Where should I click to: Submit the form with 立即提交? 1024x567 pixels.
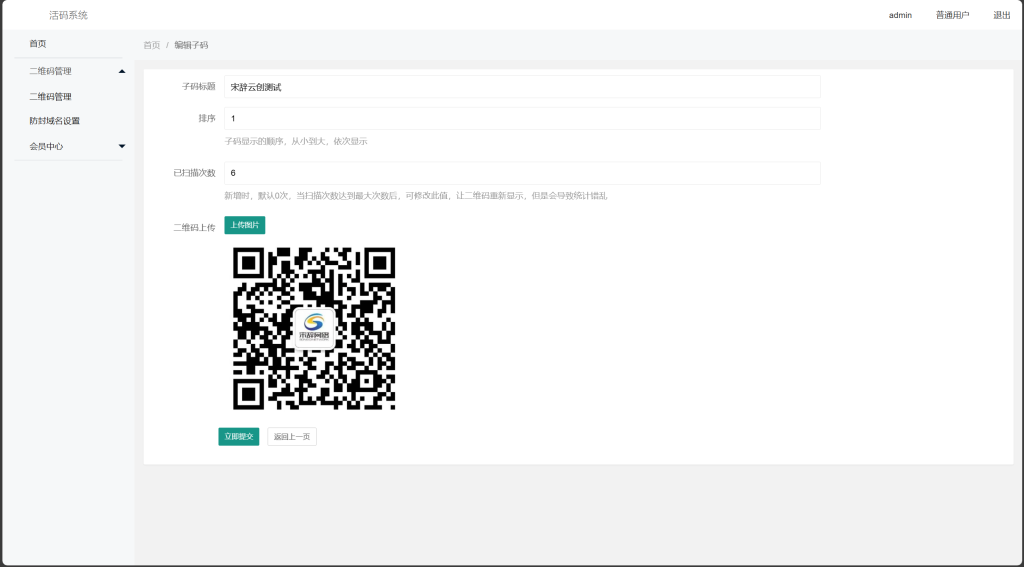click(x=238, y=437)
